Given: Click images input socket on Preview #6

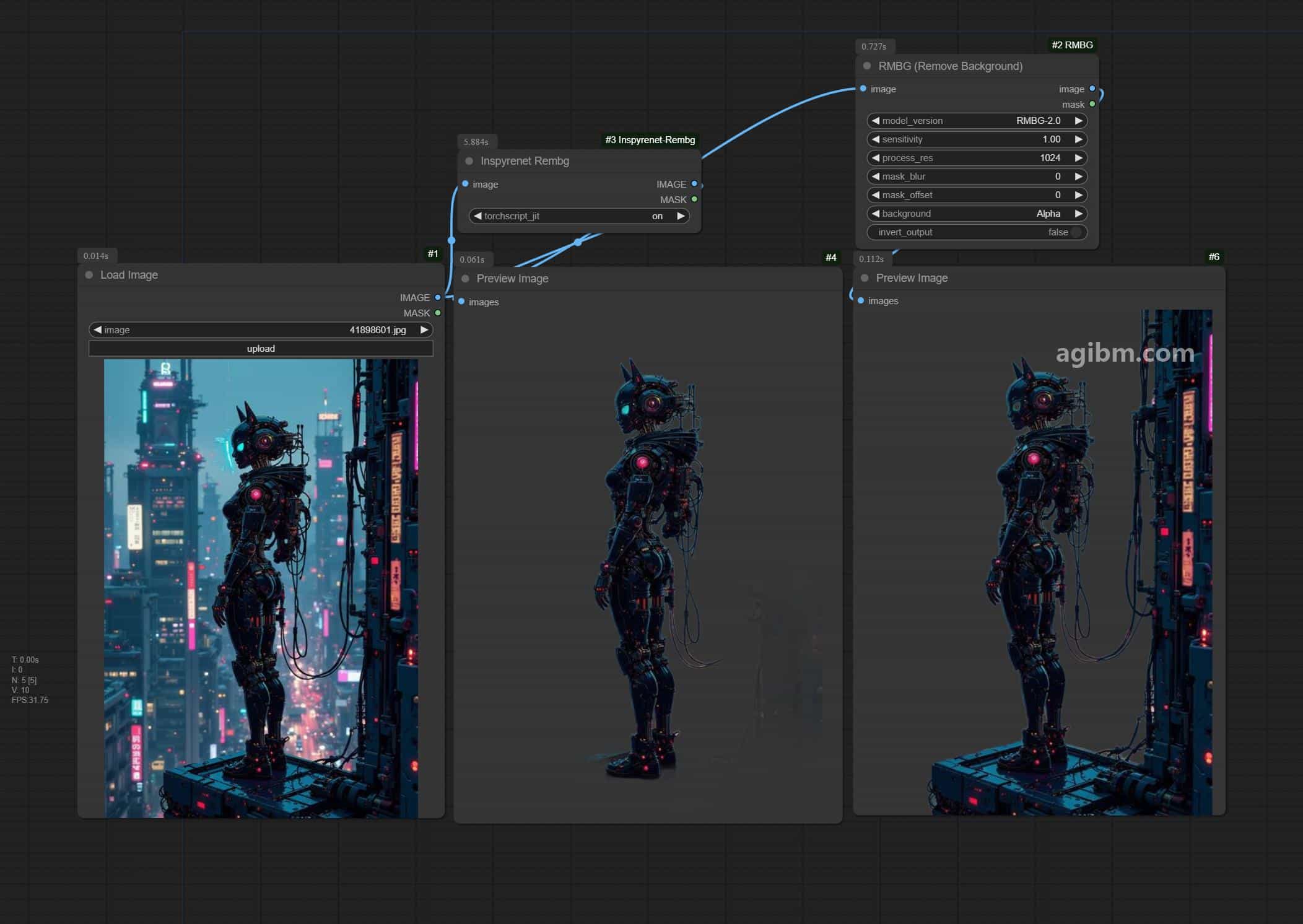Looking at the screenshot, I should (861, 300).
